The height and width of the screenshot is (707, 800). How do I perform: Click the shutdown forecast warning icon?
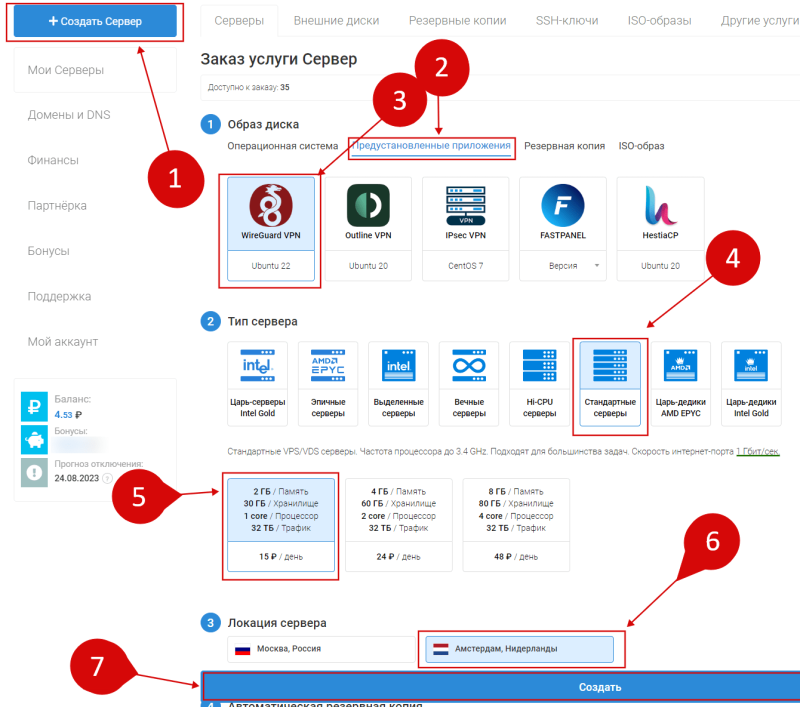34,472
